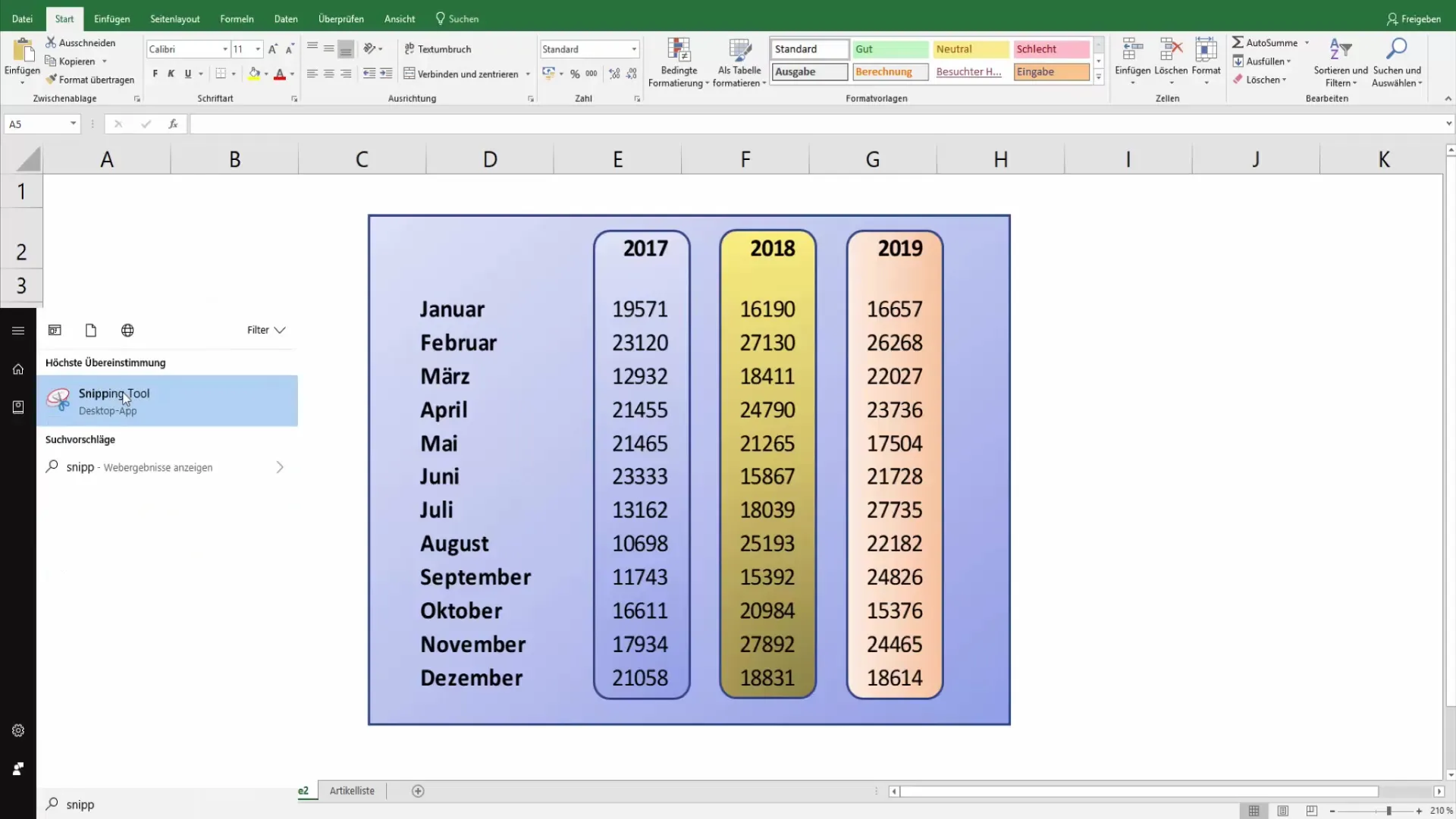Switch to Seitenlayout ribbon tab
The height and width of the screenshot is (819, 1456).
point(175,19)
